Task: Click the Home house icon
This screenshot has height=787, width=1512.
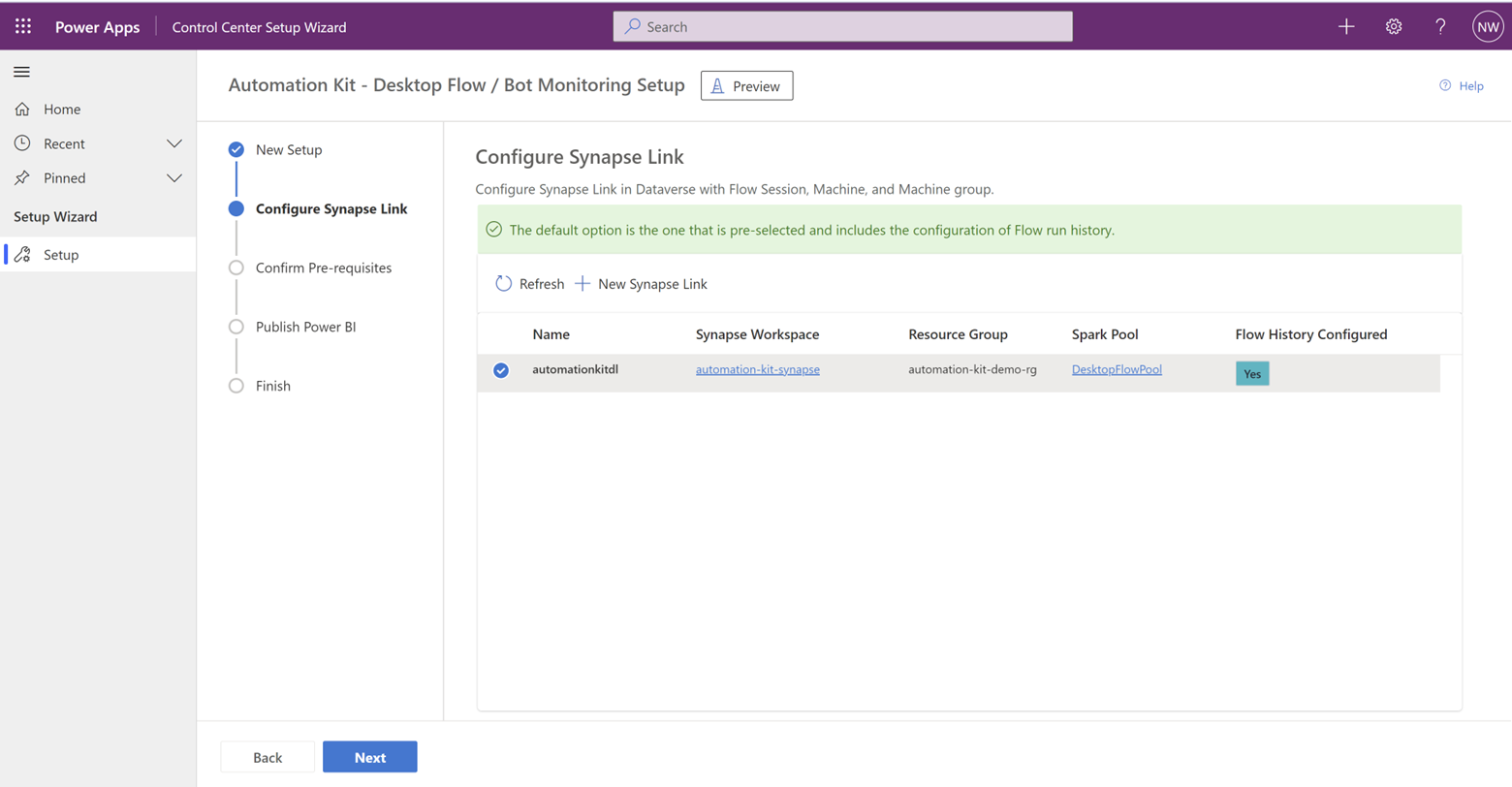Action: 22,110
